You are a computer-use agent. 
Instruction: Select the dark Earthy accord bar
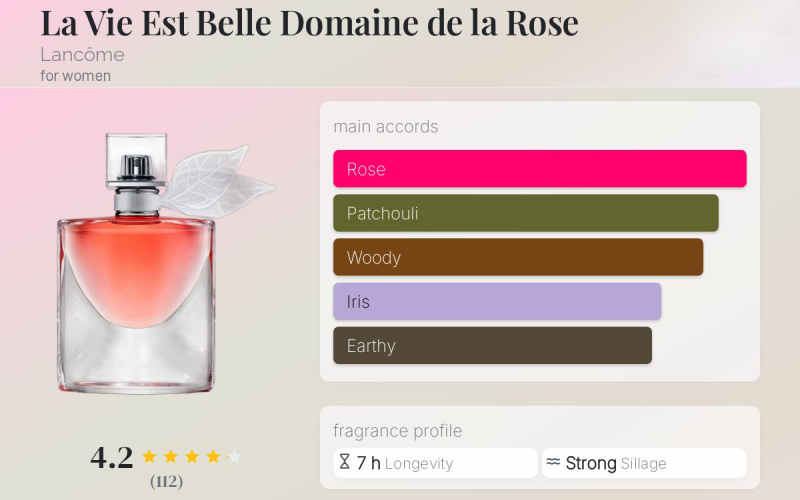tap(492, 345)
